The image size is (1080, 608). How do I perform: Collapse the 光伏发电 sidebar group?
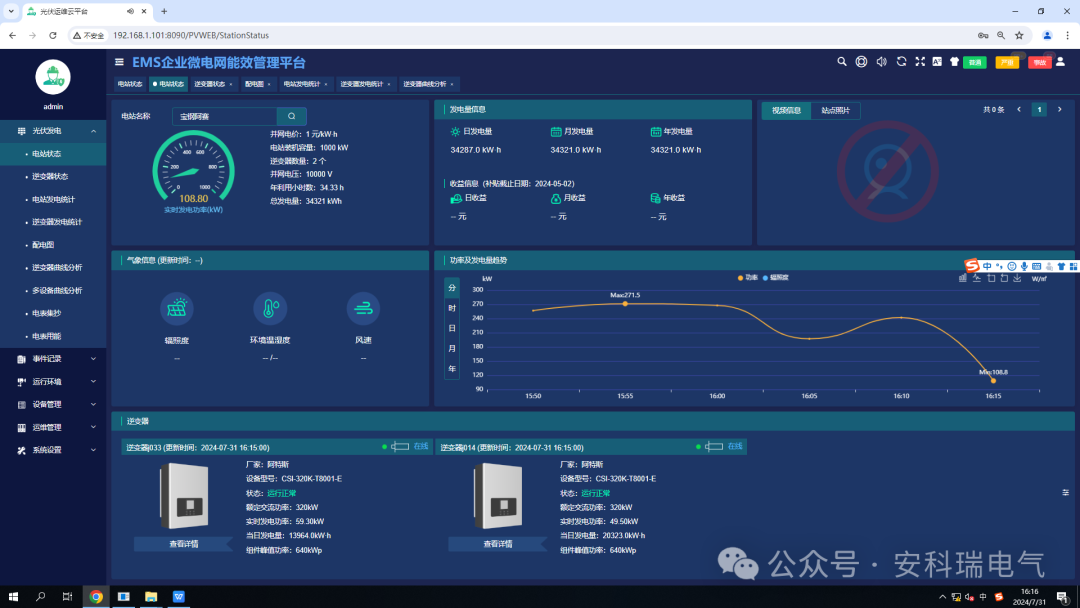[x=53, y=131]
